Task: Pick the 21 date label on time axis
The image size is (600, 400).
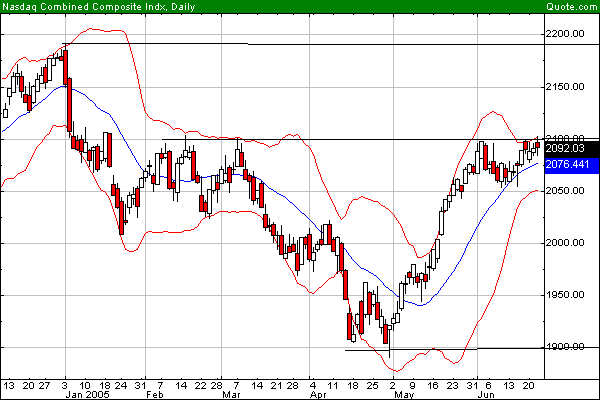Action: [x=276, y=385]
